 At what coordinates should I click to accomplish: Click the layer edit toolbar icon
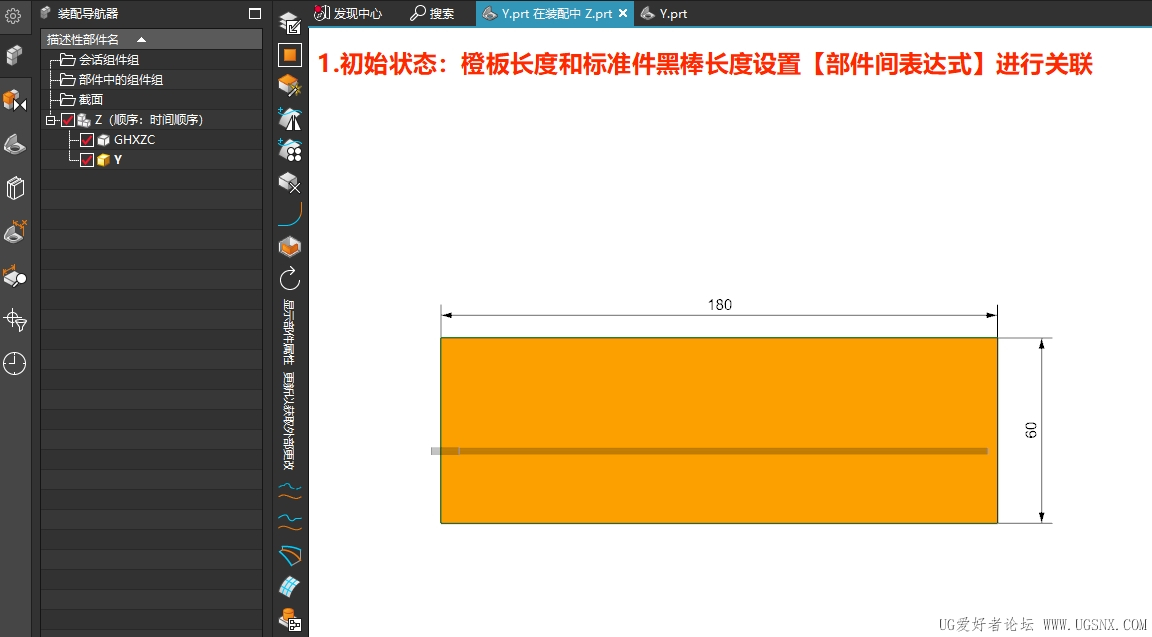(290, 24)
